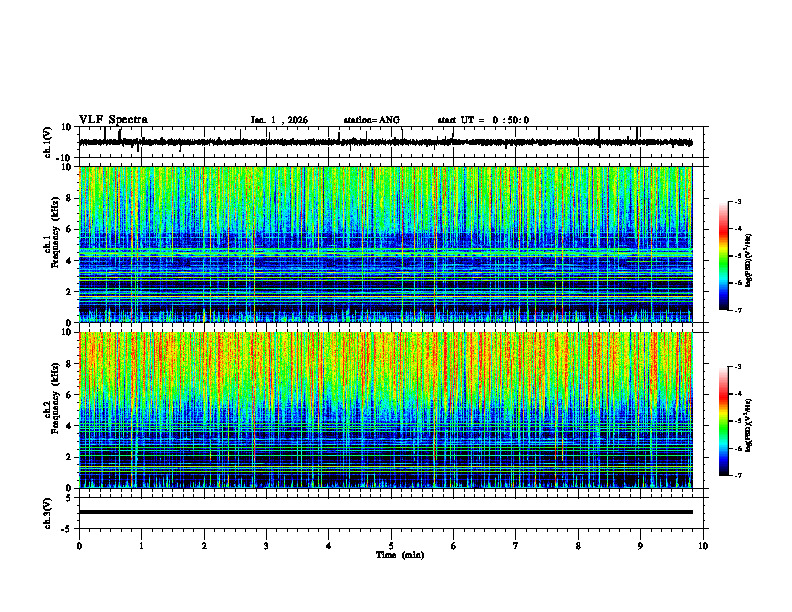Image resolution: width=792 pixels, height=612 pixels.
Task: Click tick label "5" on the Time axis
Action: (x=391, y=546)
